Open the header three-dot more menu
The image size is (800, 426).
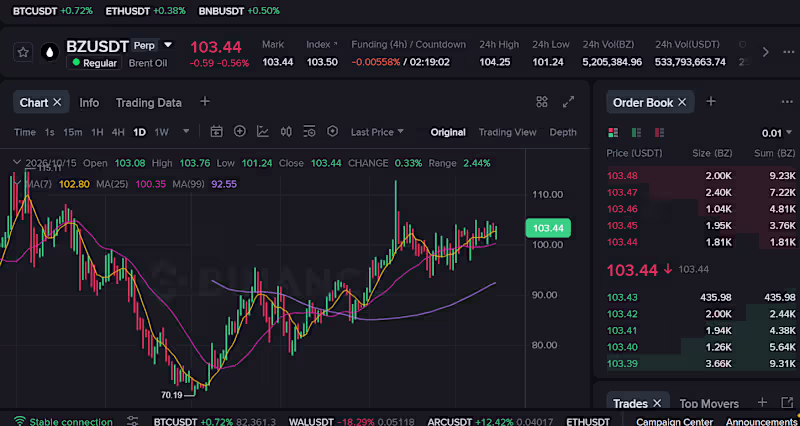tap(789, 52)
